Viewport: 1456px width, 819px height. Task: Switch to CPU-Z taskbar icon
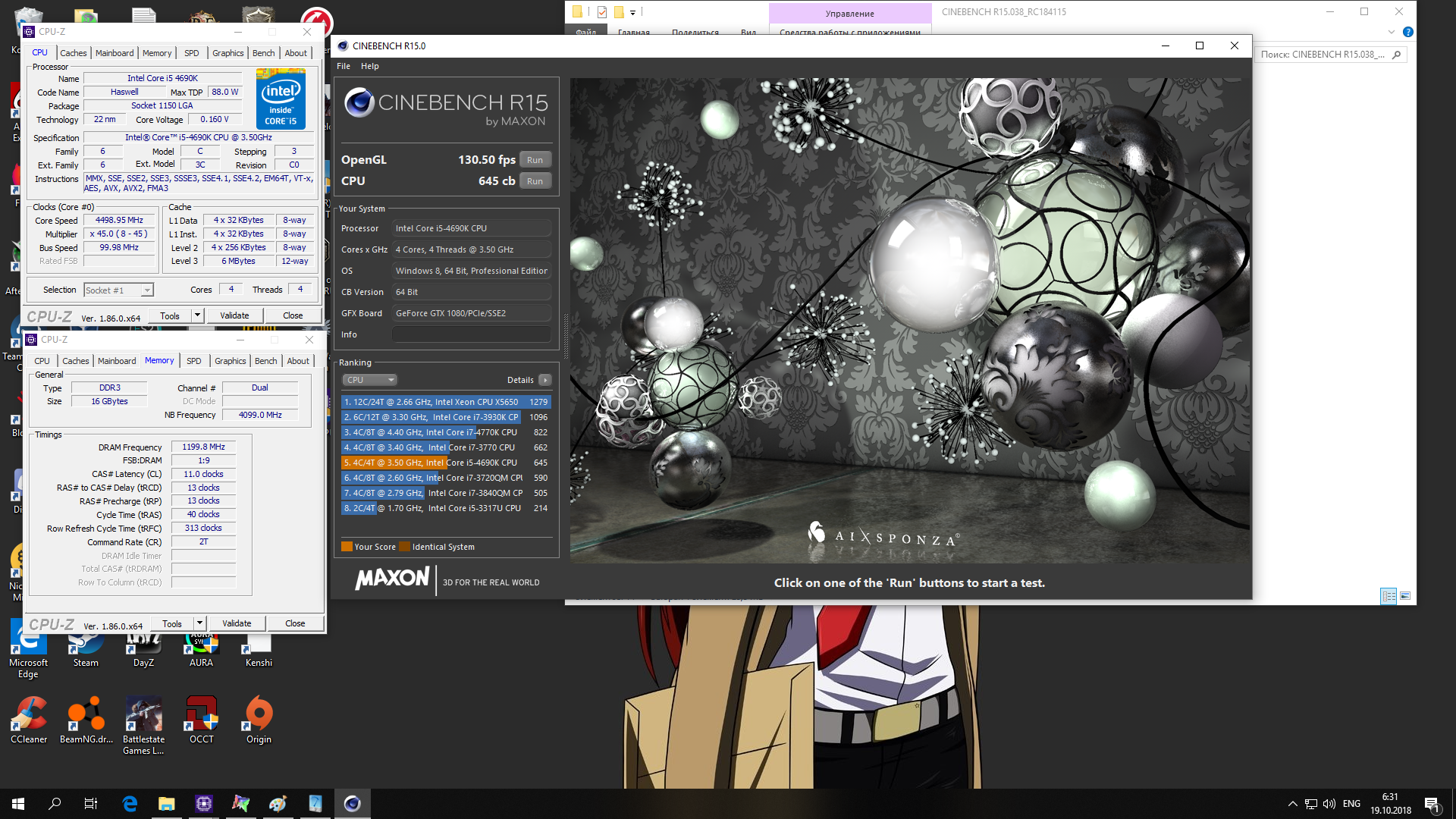pyautogui.click(x=204, y=804)
